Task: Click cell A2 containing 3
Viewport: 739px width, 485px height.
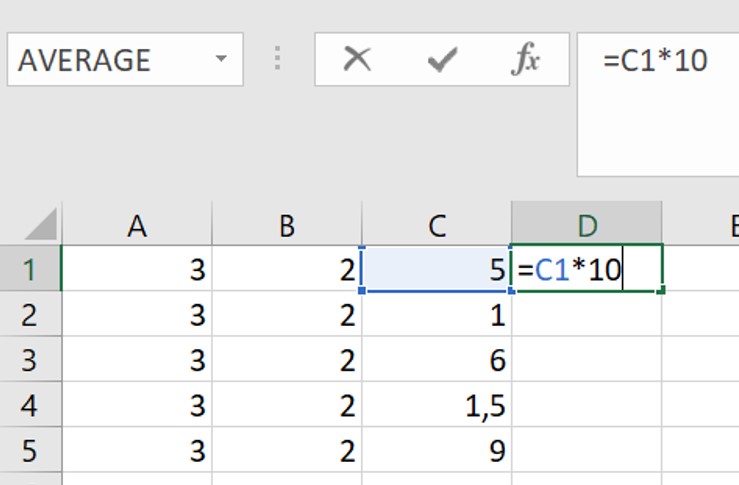Action: point(137,314)
